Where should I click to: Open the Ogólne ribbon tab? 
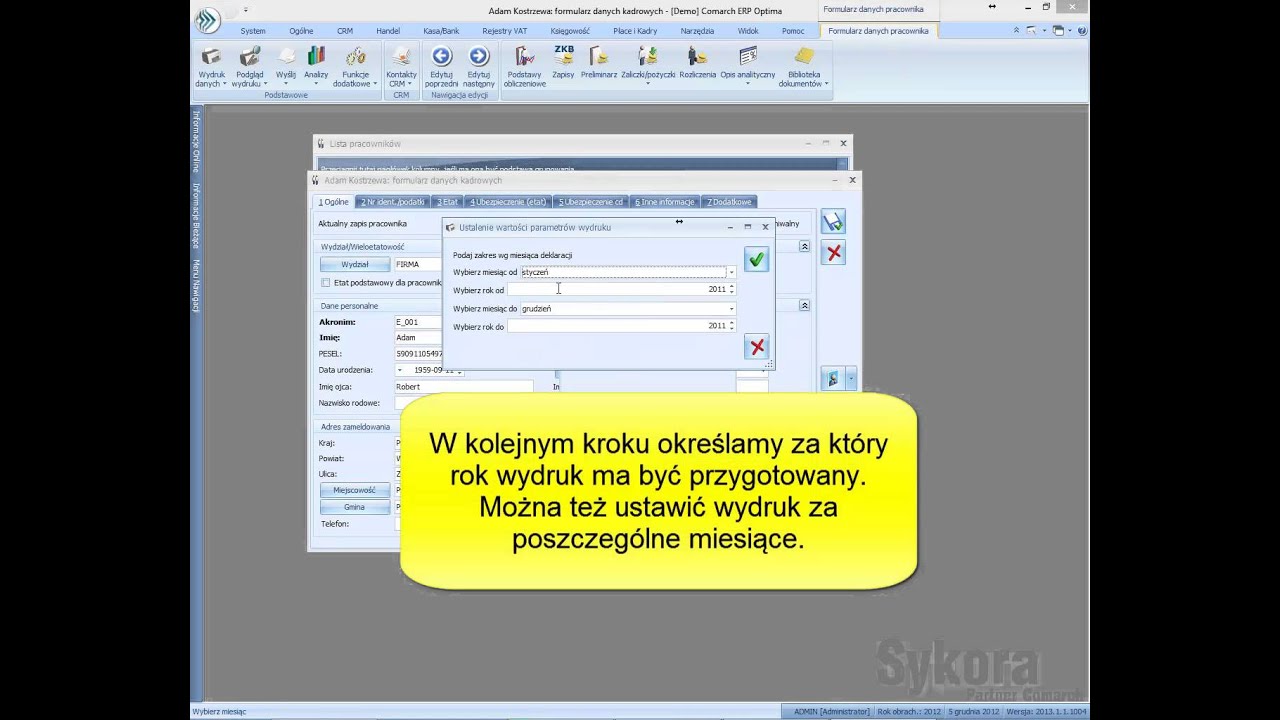(x=301, y=31)
